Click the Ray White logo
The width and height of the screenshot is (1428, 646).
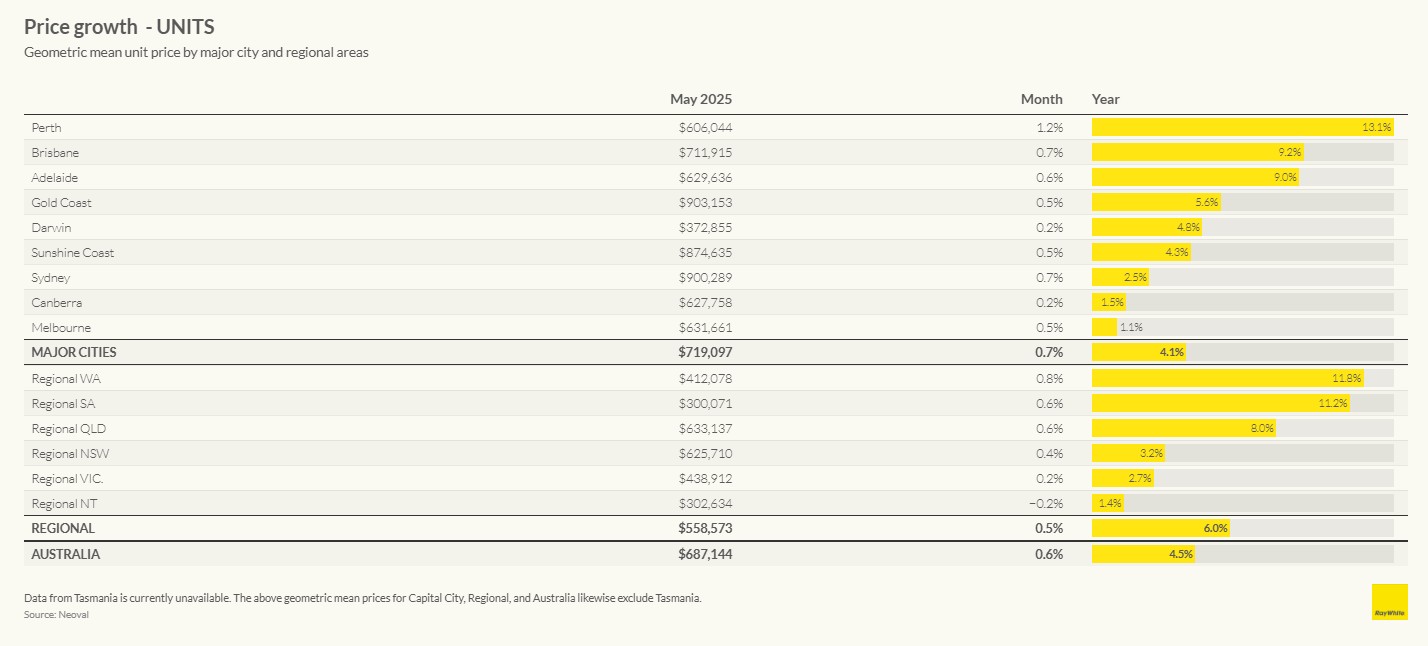coord(1389,601)
